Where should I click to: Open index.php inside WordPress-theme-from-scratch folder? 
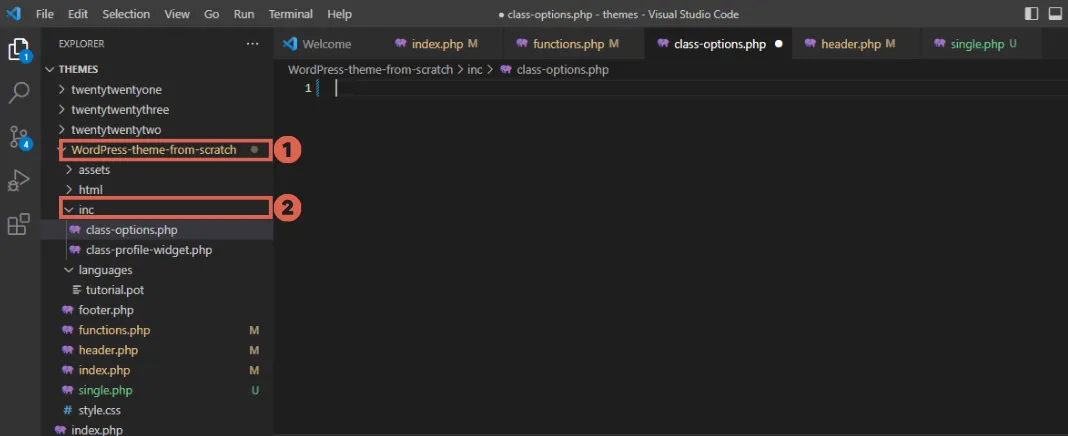(157, 370)
